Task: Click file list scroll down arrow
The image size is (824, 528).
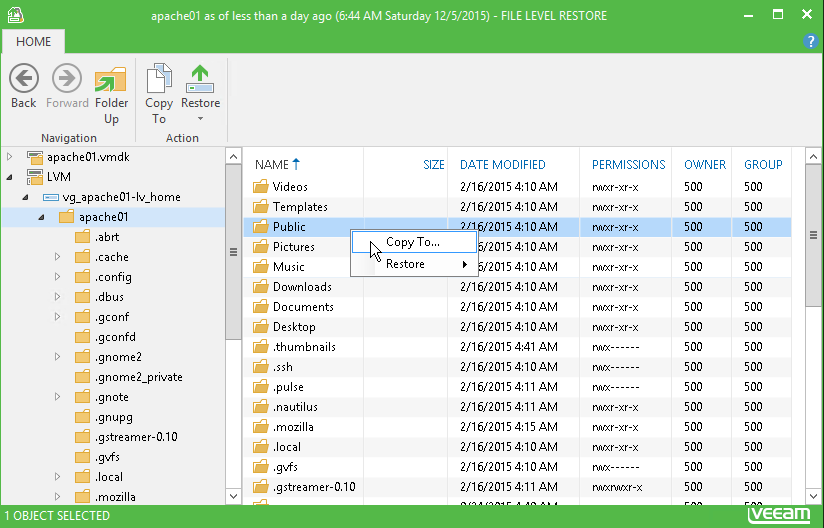Action: pos(813,495)
